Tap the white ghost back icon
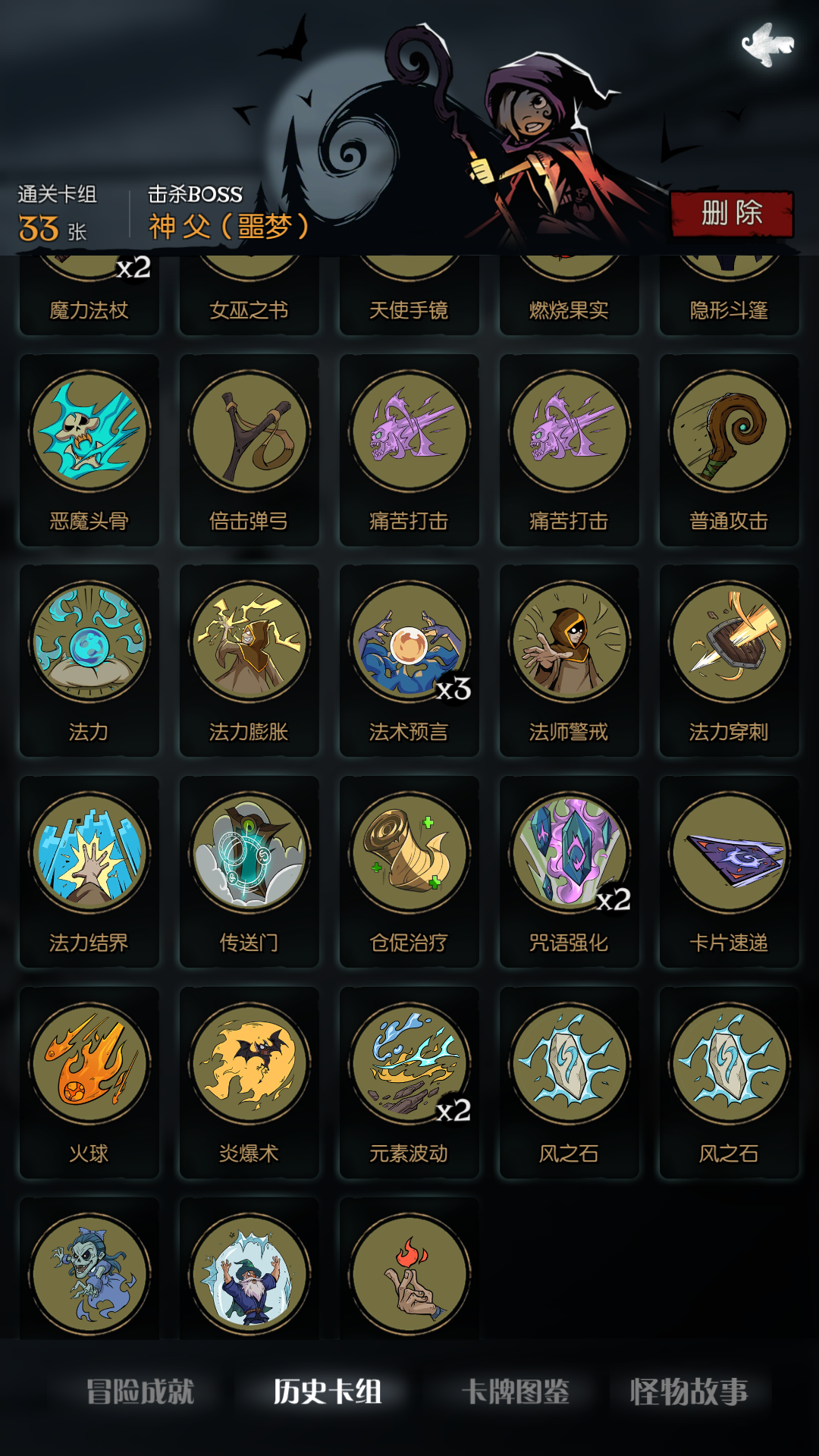This screenshot has width=819, height=1456. (x=767, y=45)
